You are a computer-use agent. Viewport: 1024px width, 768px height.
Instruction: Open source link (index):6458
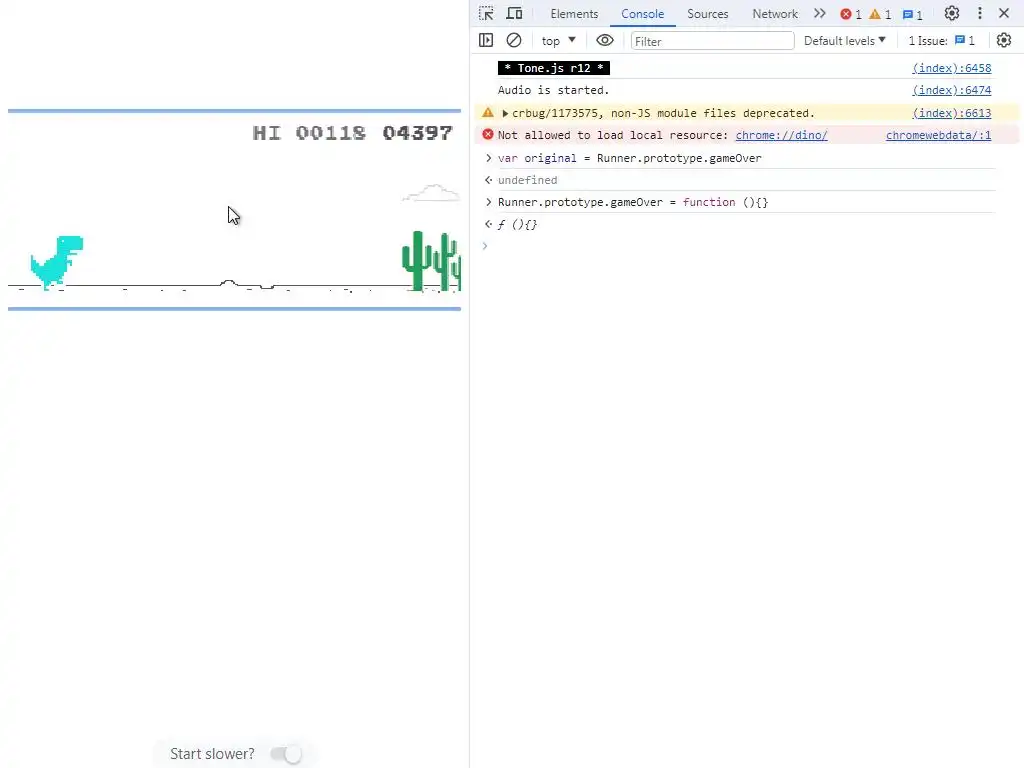click(952, 68)
